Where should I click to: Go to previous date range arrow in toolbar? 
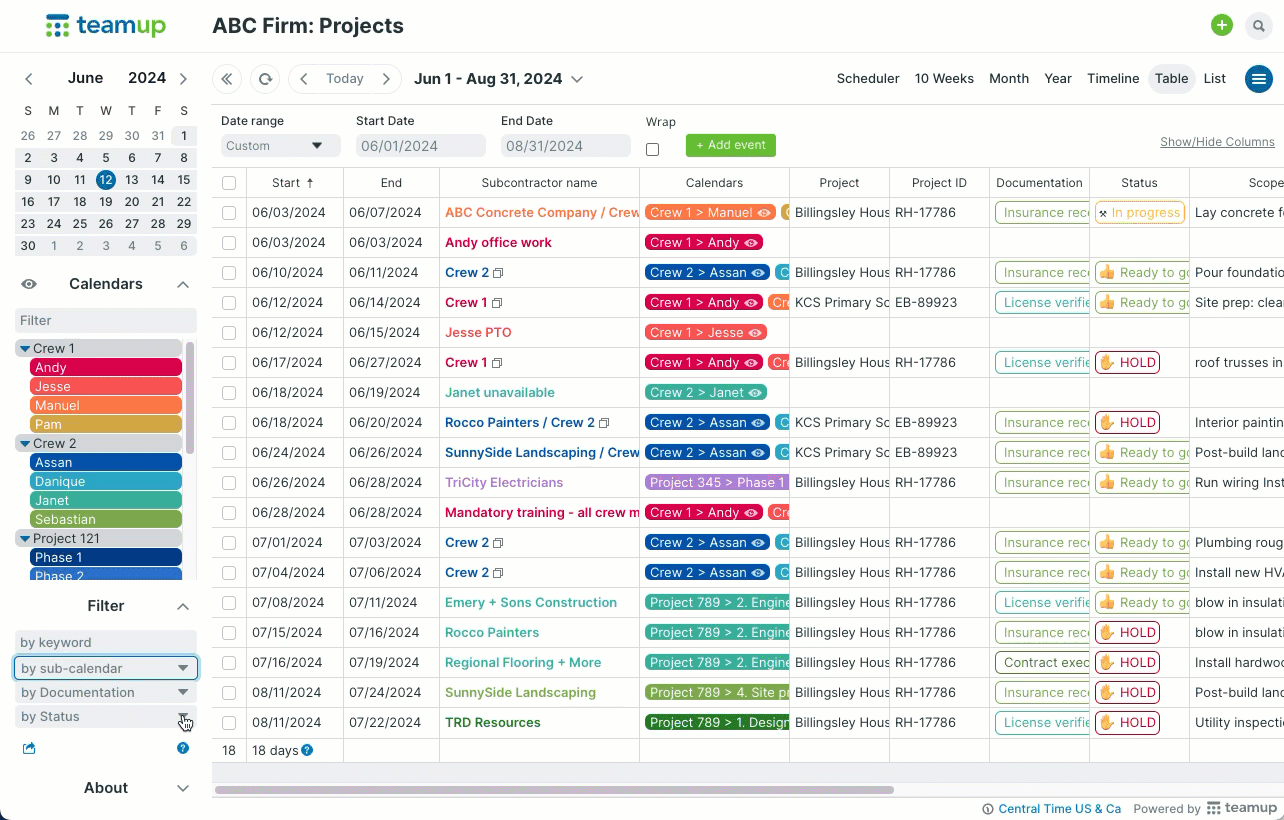pyautogui.click(x=304, y=79)
